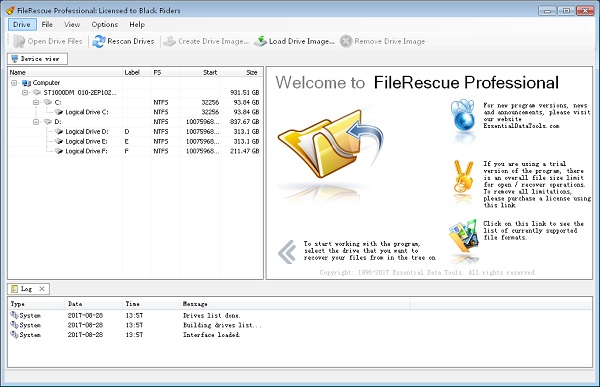Open the supported file formats link text
600x387 pixels.
click(x=533, y=230)
